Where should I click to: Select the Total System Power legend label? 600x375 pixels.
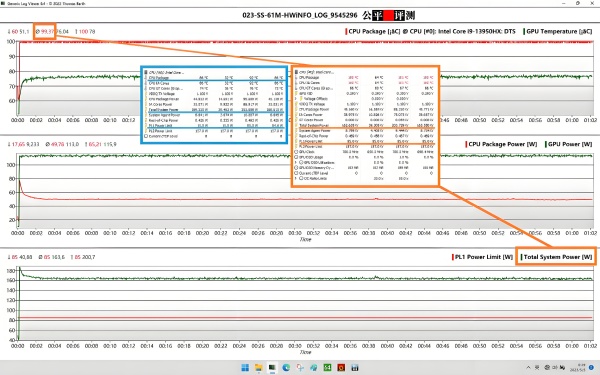click(558, 257)
